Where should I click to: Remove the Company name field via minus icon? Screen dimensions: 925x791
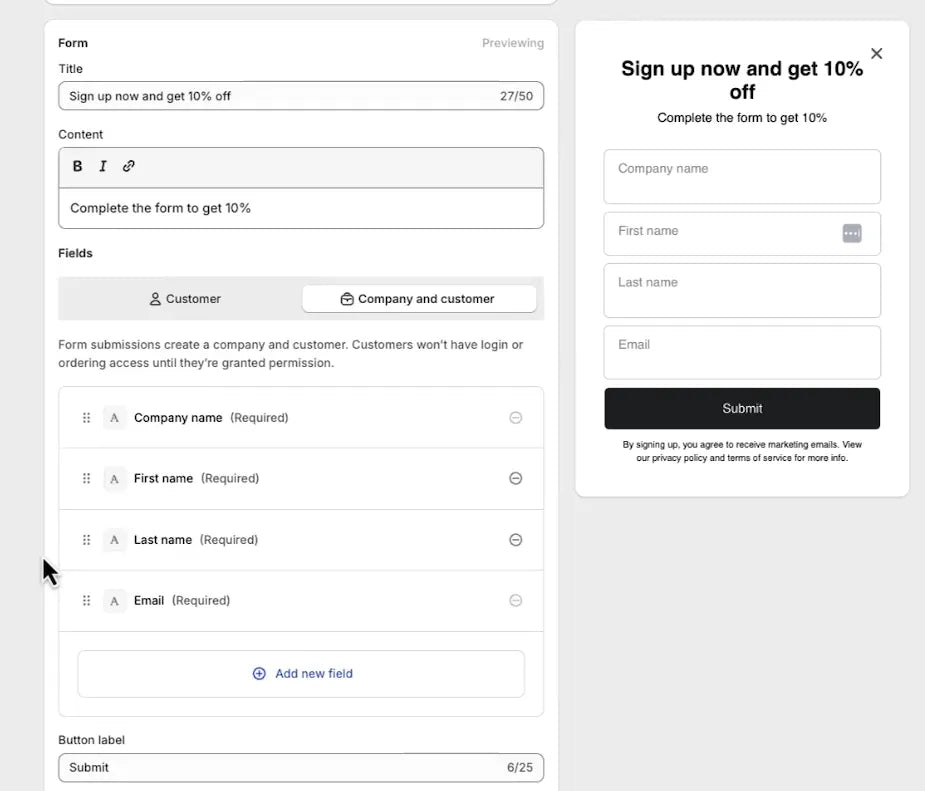point(516,417)
